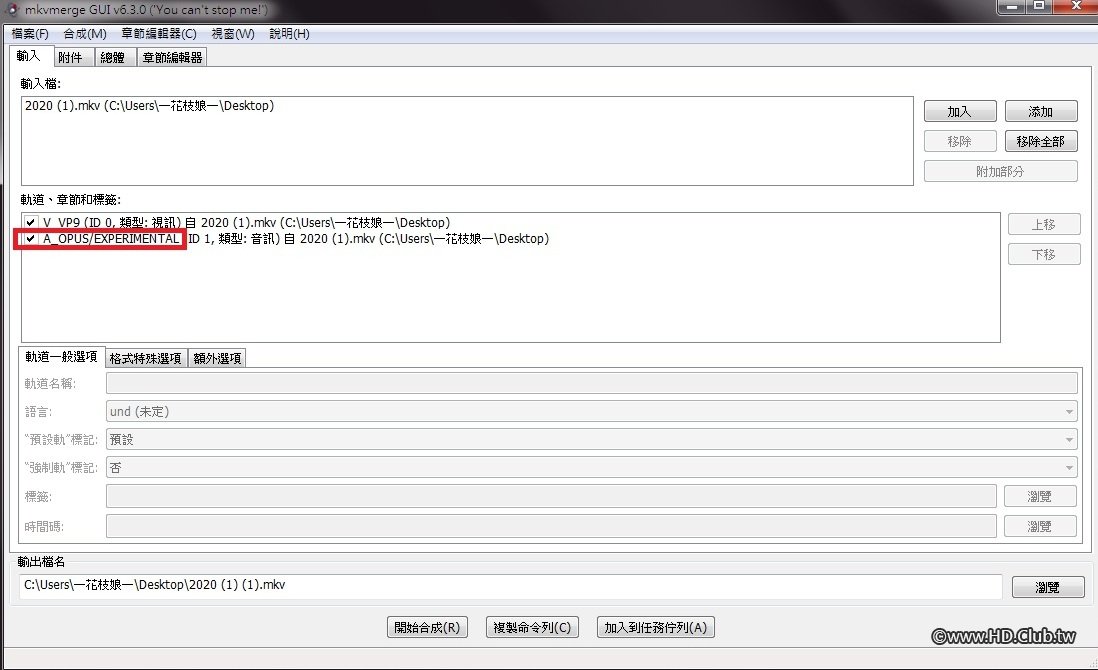
Task: Click the 瀏覽 button next to 標籤
Action: [x=1040, y=496]
